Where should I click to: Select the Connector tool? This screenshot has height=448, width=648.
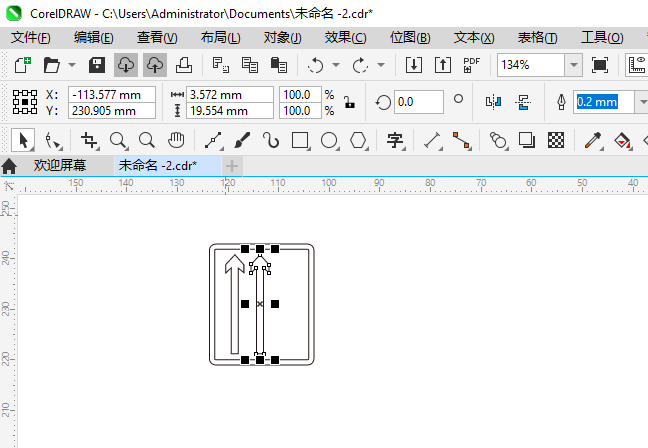coord(461,141)
